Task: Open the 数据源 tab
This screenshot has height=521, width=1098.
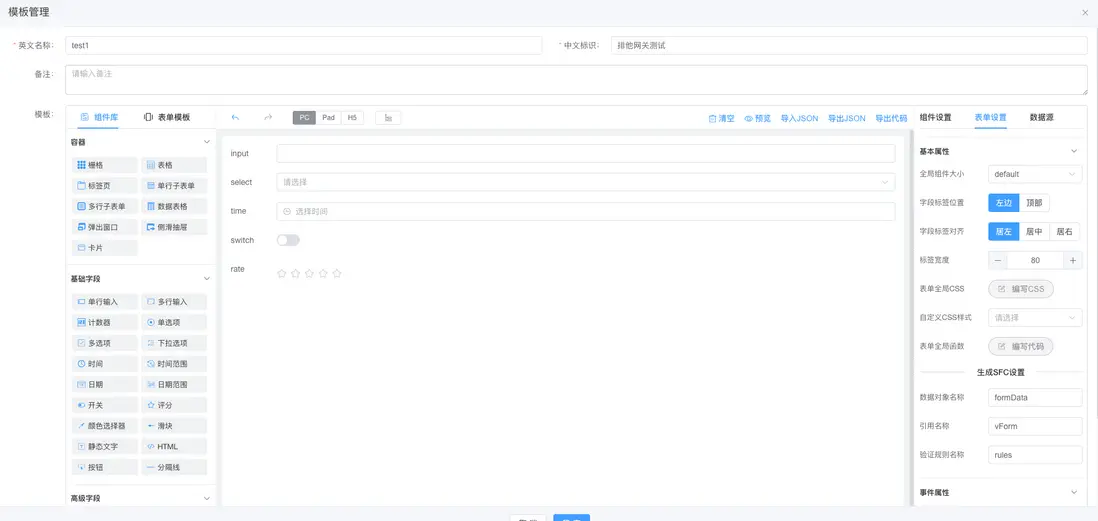Action: coord(1041,118)
